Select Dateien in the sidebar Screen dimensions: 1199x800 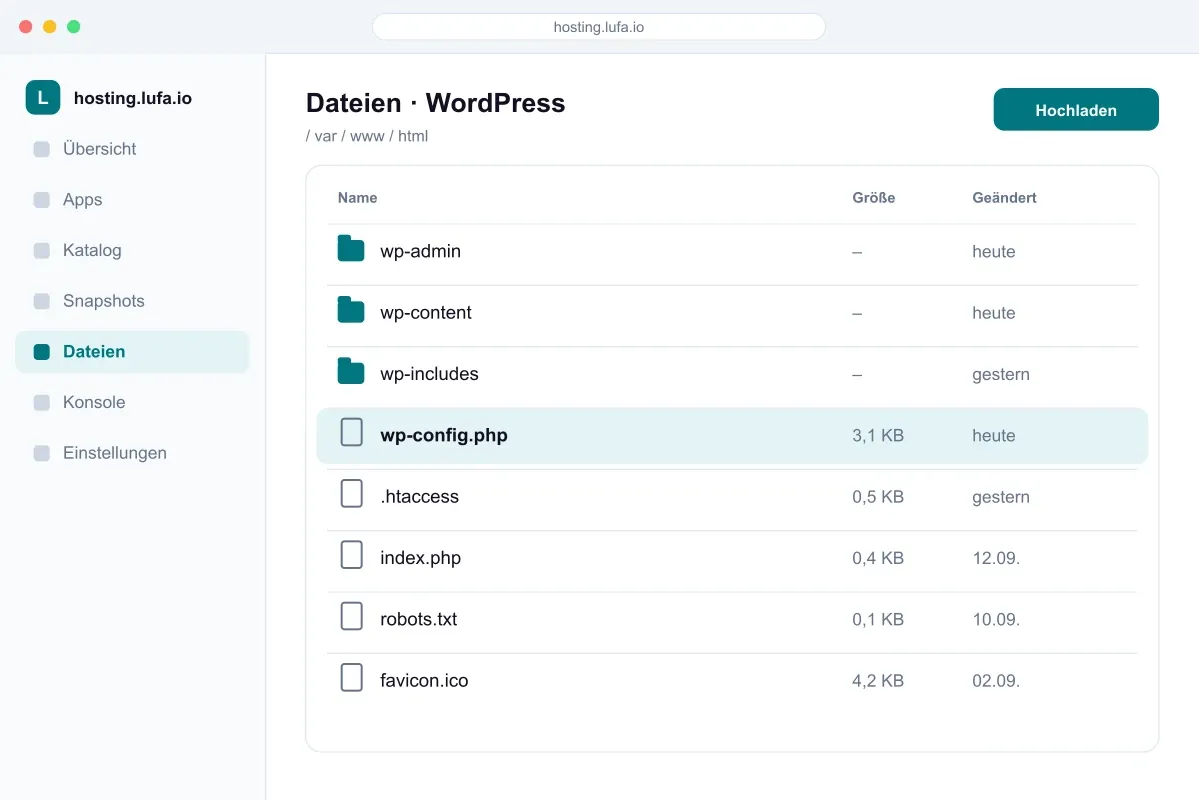point(132,352)
